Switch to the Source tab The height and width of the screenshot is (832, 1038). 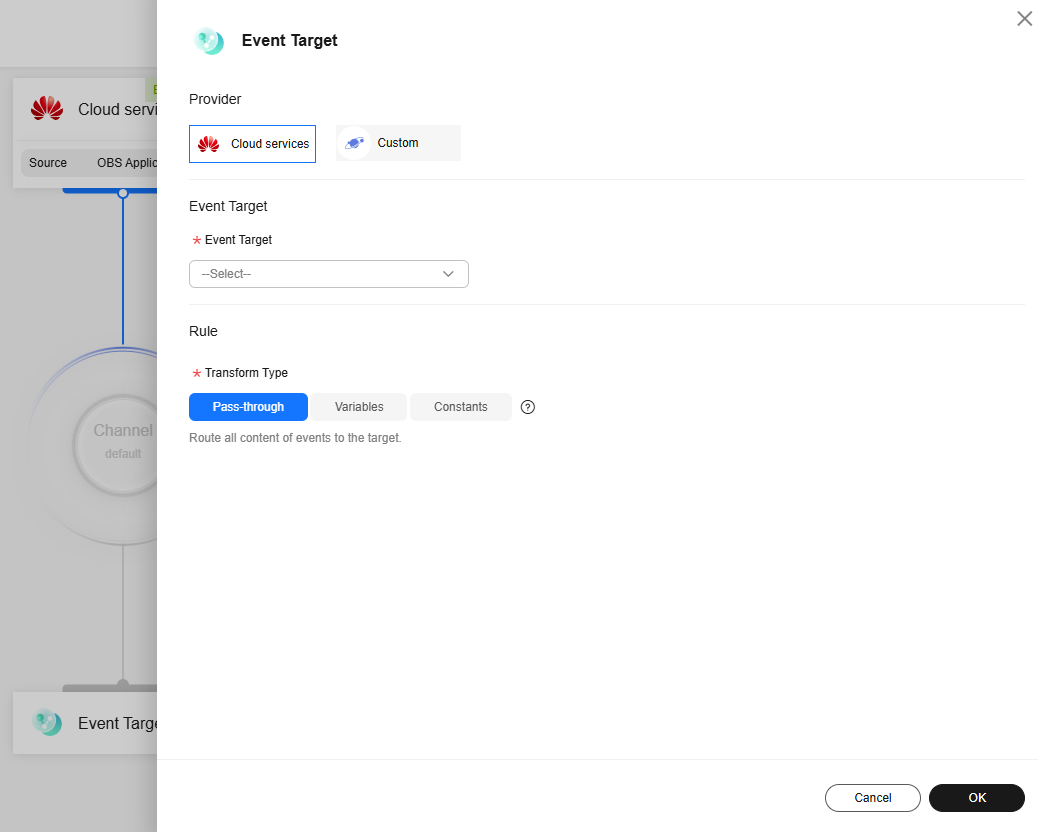[x=48, y=163]
